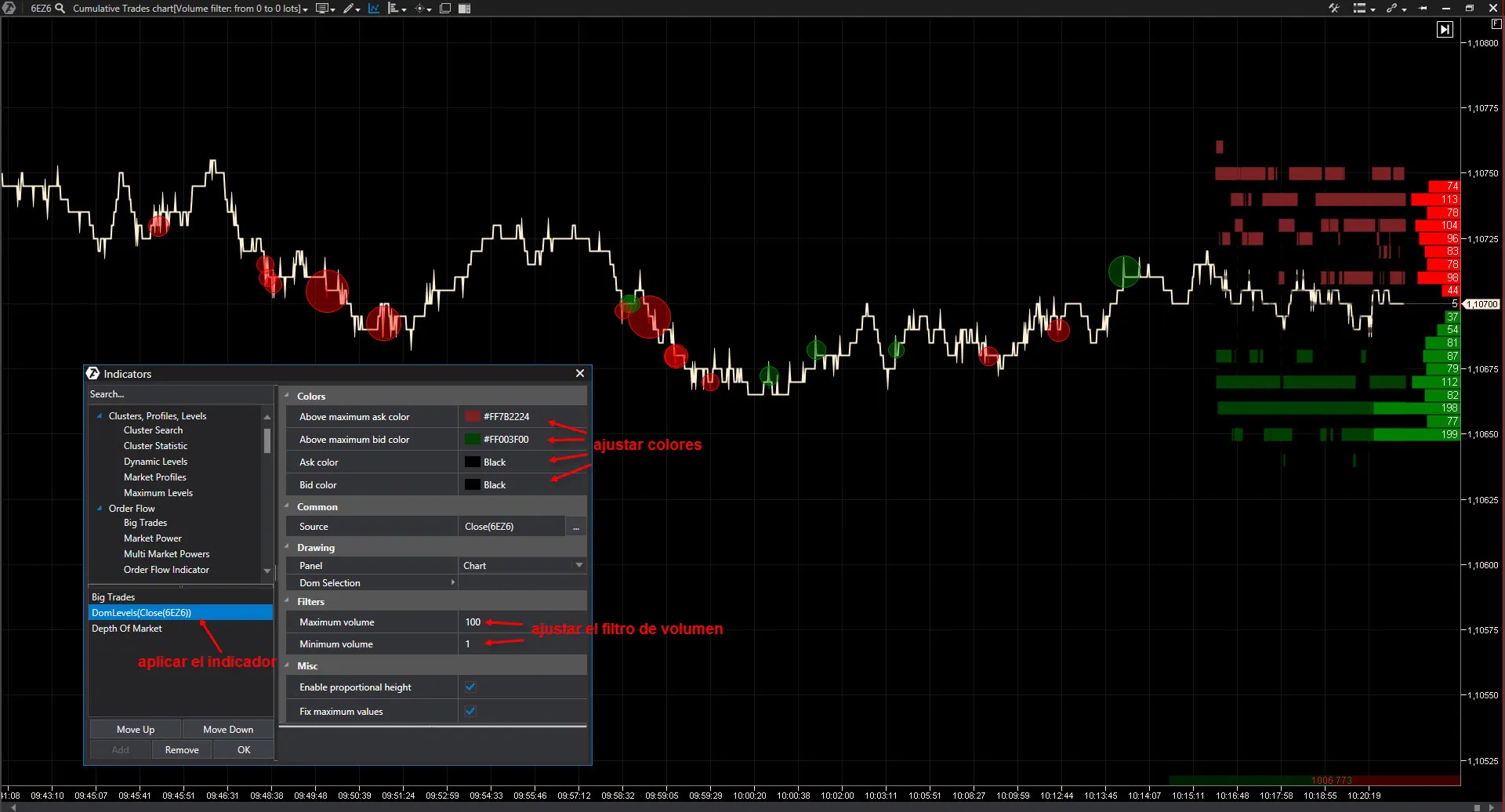Select Cluster Search indicator
Image resolution: width=1505 pixels, height=812 pixels.
(x=153, y=430)
